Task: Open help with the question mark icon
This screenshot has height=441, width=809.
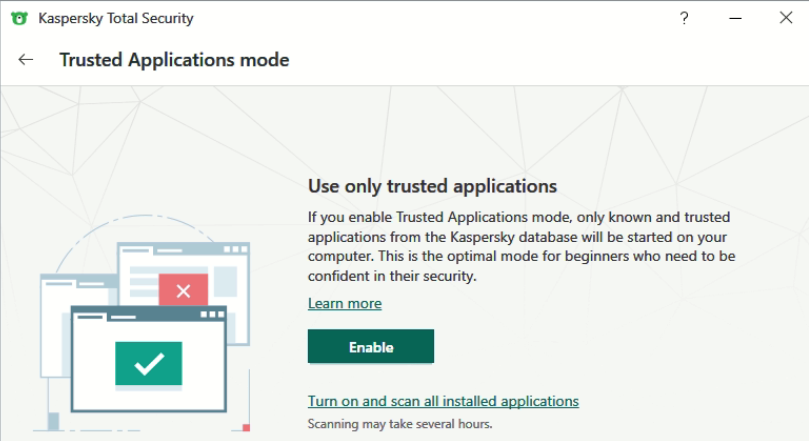Action: click(x=684, y=18)
